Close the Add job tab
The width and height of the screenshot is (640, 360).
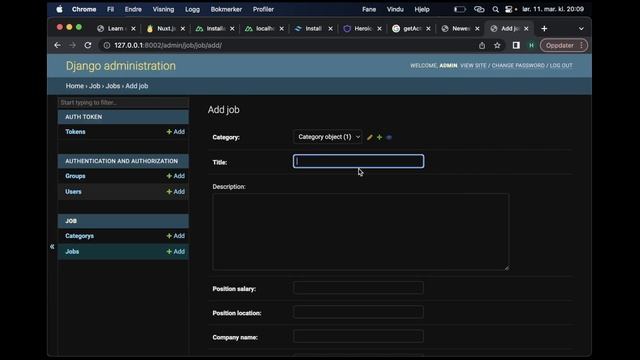pos(526,29)
